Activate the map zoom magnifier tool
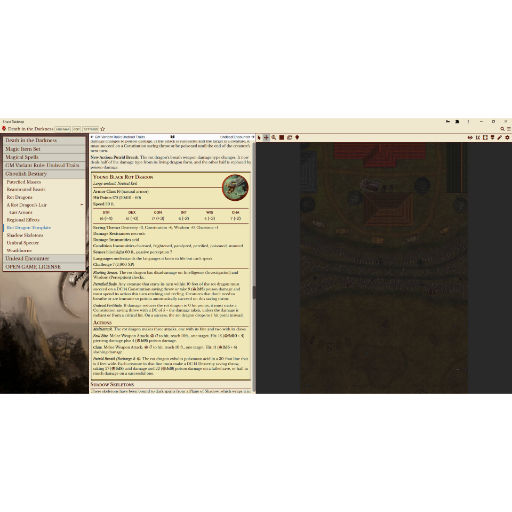This screenshot has width=512, height=512. pos(274,137)
